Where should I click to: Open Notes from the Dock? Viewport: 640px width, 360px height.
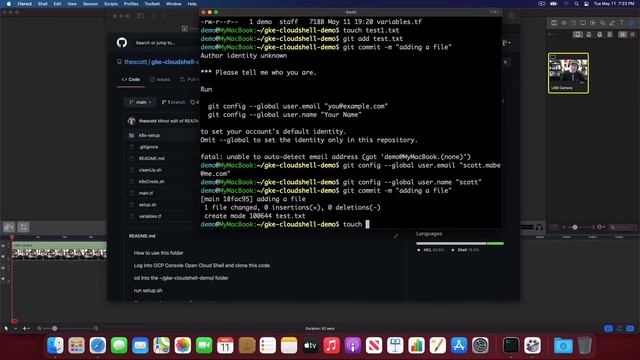pyautogui.click(x=289, y=346)
